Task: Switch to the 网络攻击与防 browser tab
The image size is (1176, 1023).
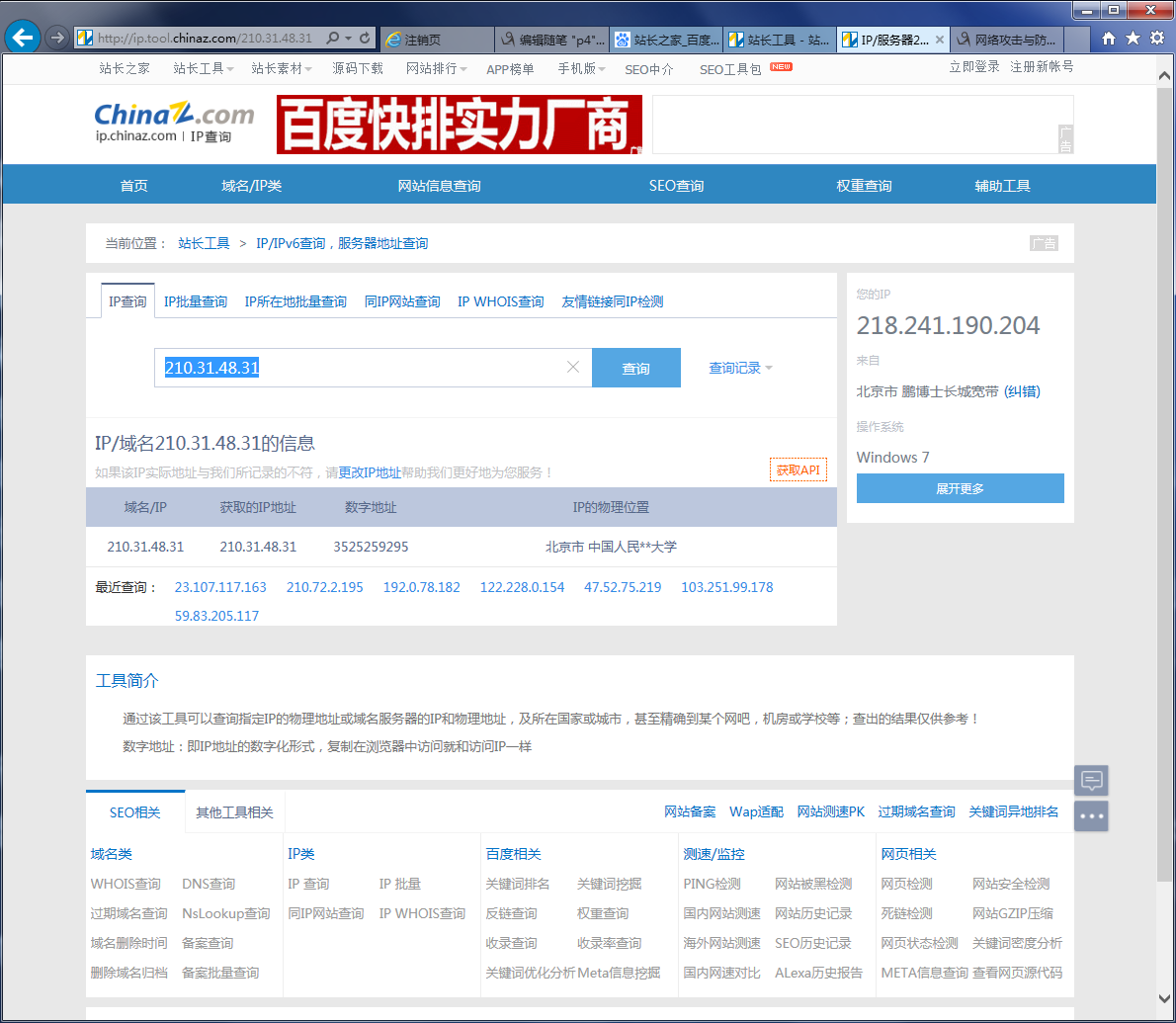Action: point(1007,40)
